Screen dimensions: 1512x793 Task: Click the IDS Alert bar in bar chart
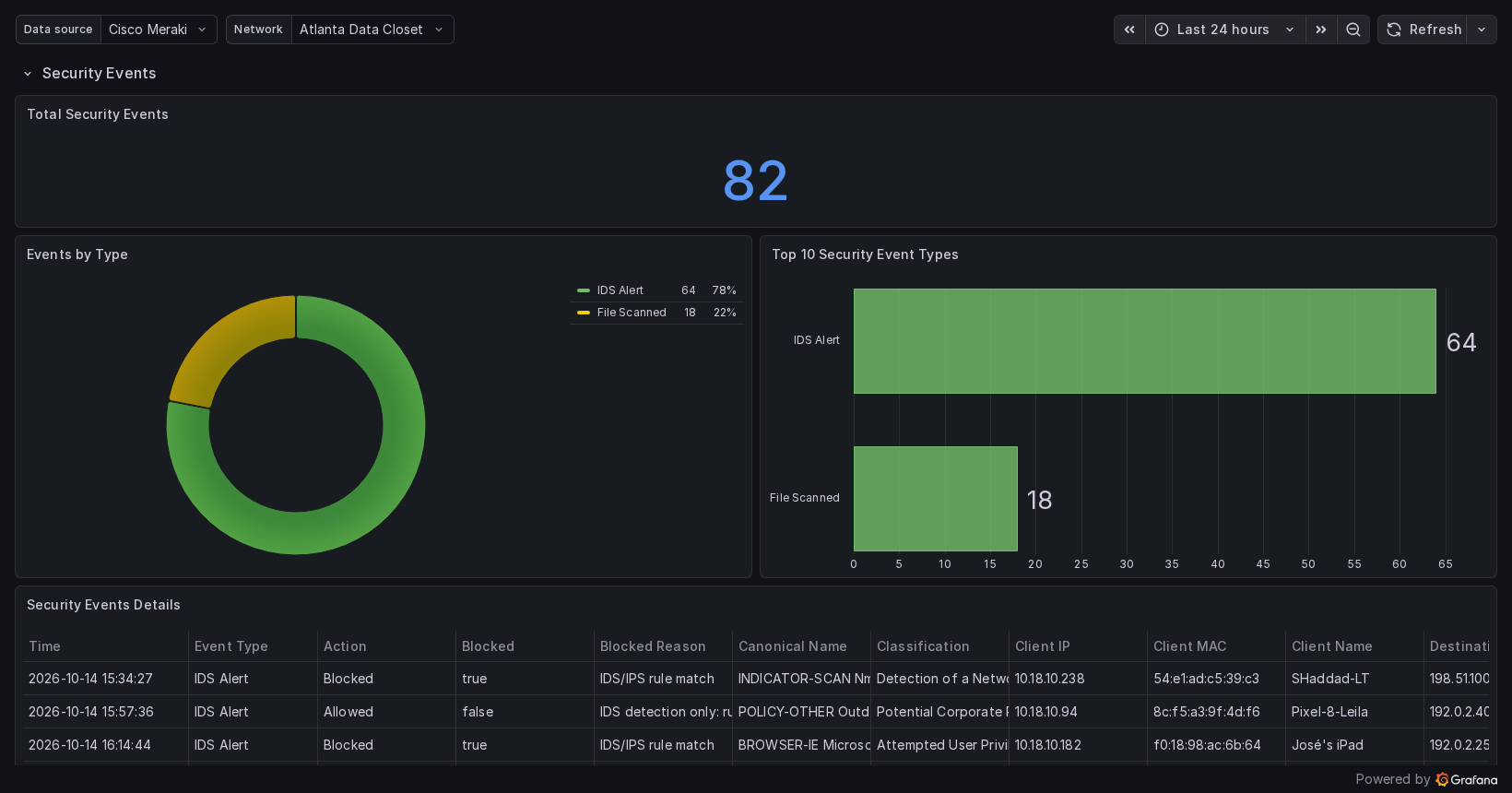click(1145, 341)
